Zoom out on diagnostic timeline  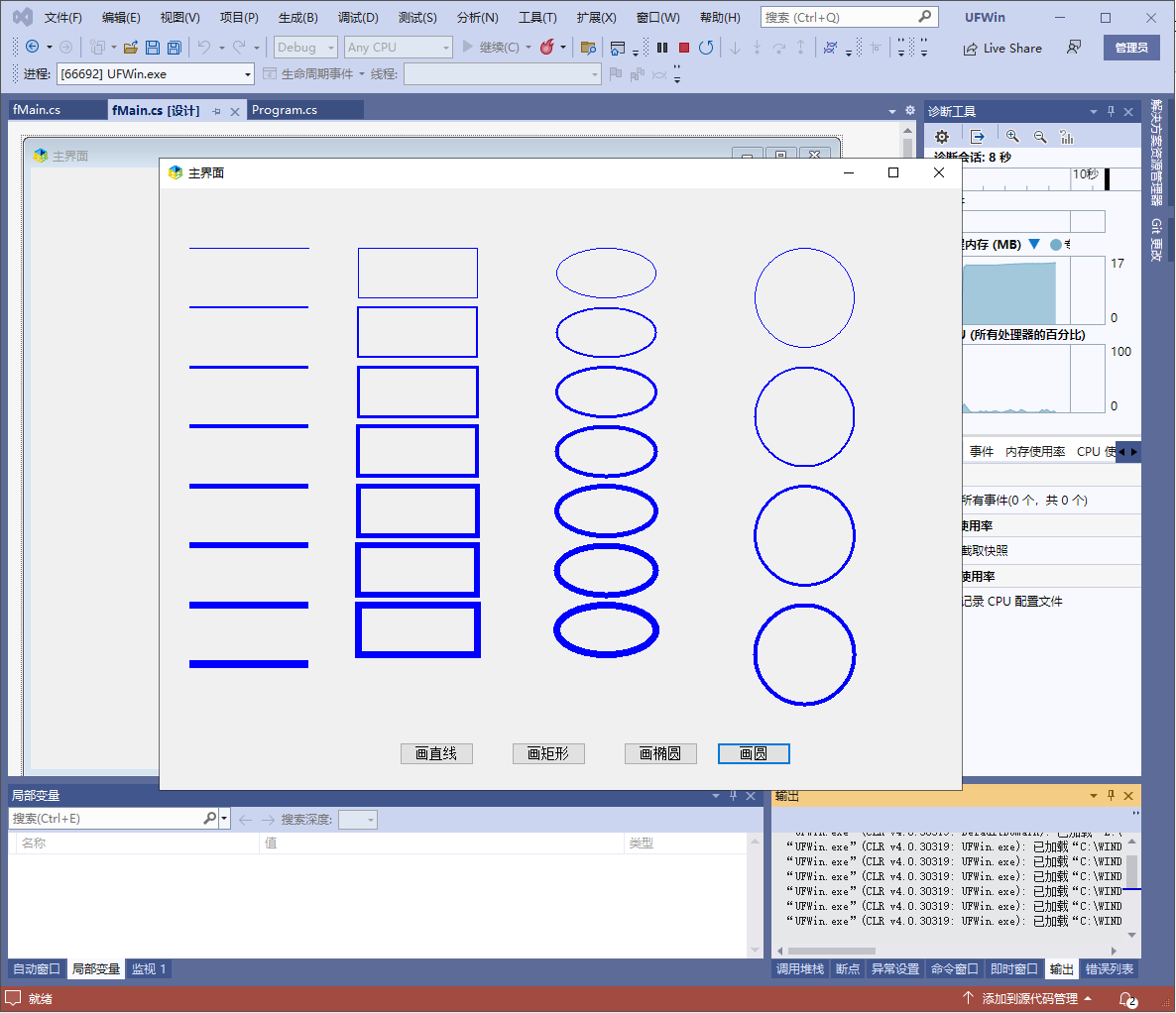[1040, 137]
